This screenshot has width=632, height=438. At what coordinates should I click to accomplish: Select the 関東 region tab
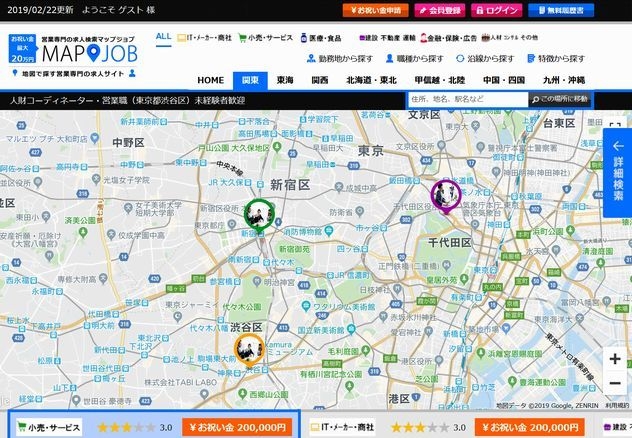(250, 80)
